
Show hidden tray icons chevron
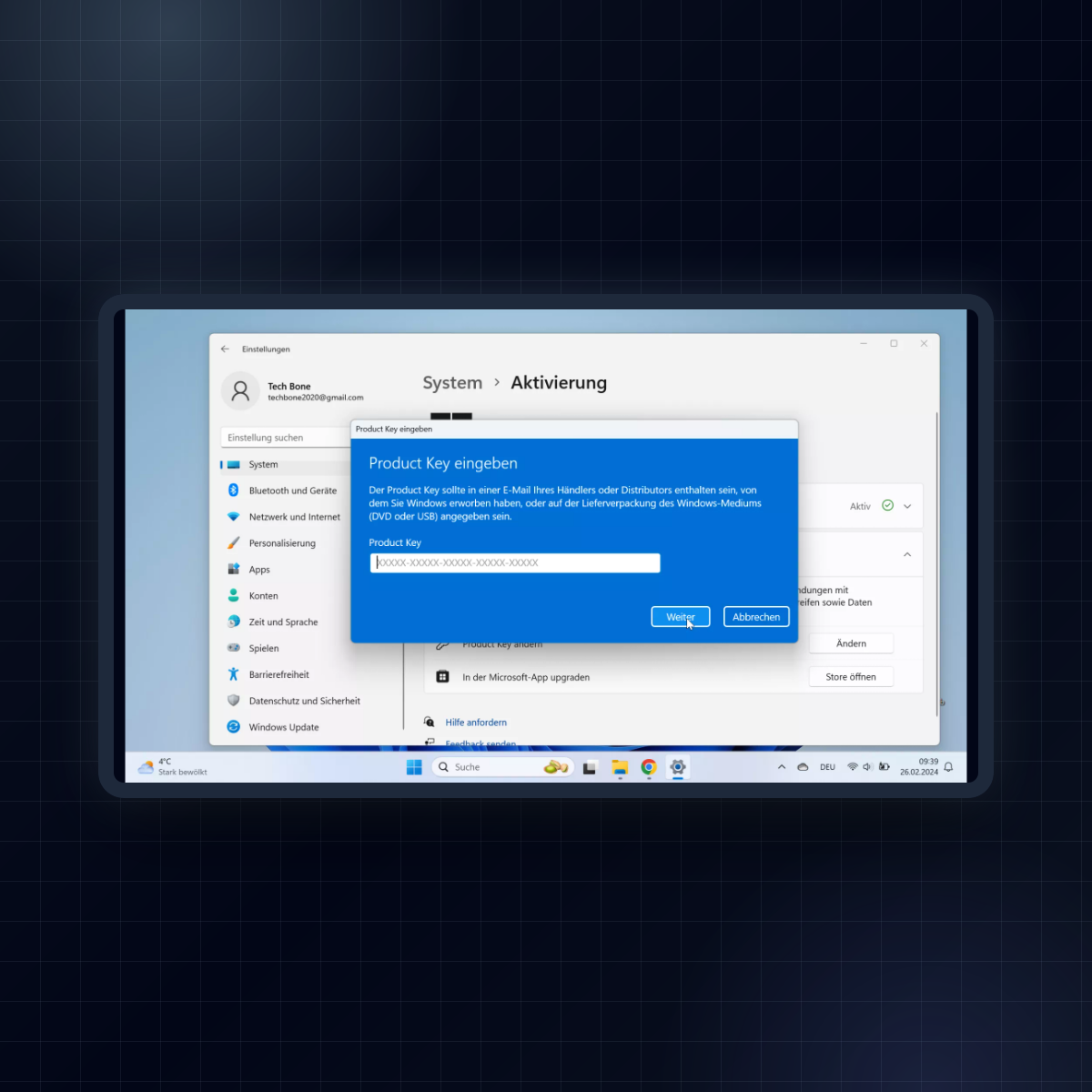(782, 767)
